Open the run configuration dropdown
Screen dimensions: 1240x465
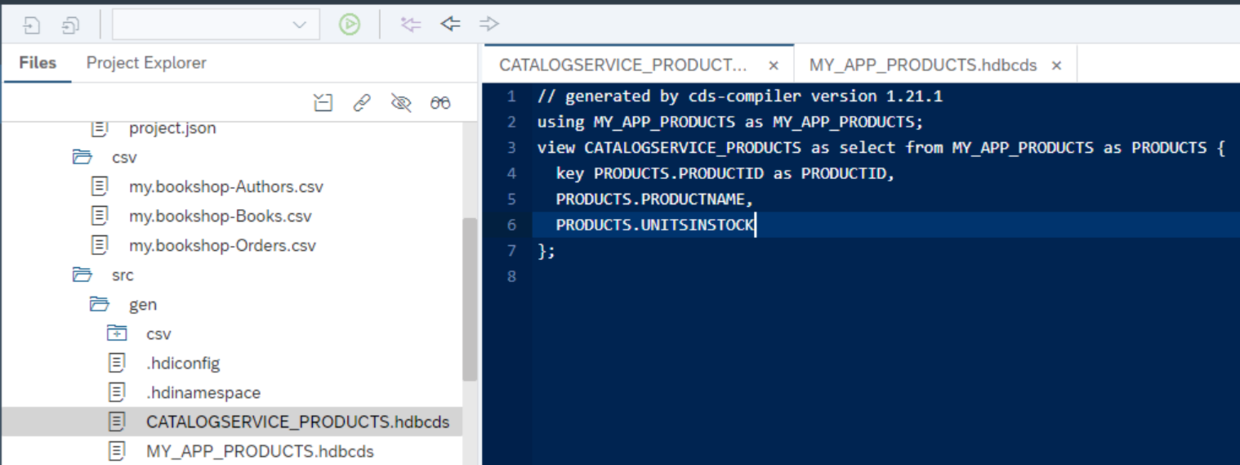pos(216,25)
